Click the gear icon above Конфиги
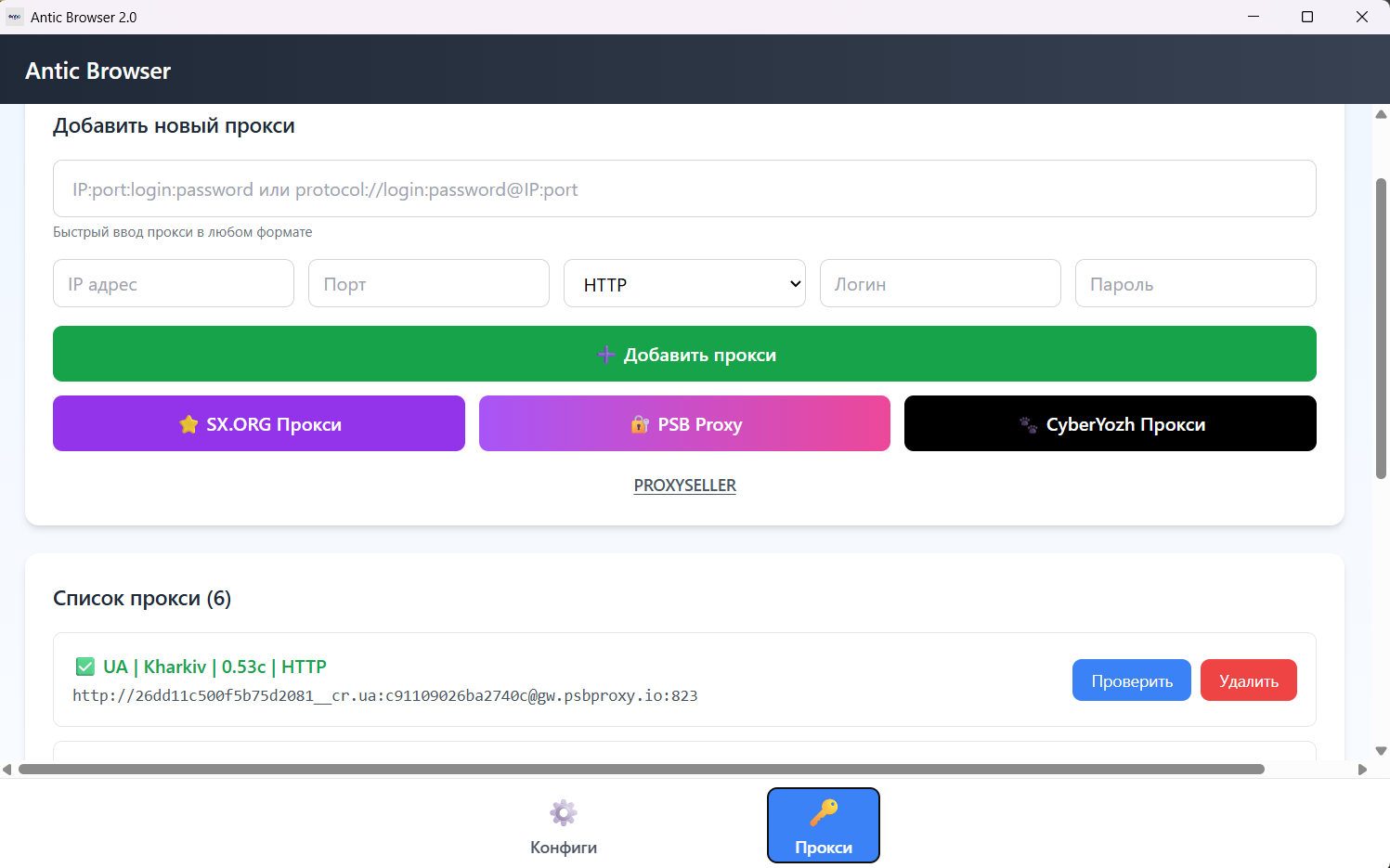The image size is (1390, 868). [x=564, y=813]
